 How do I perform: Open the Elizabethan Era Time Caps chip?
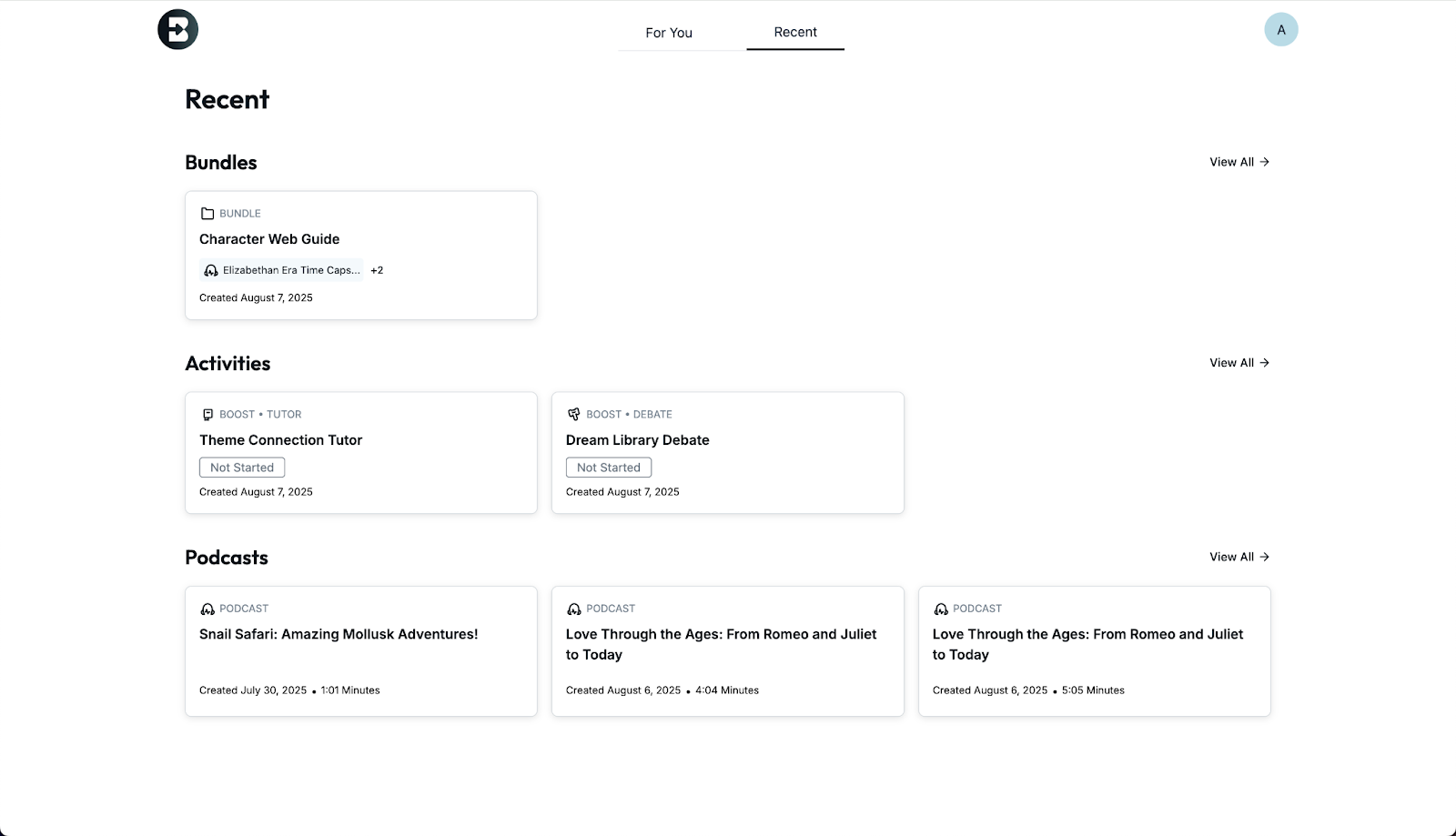(x=290, y=270)
